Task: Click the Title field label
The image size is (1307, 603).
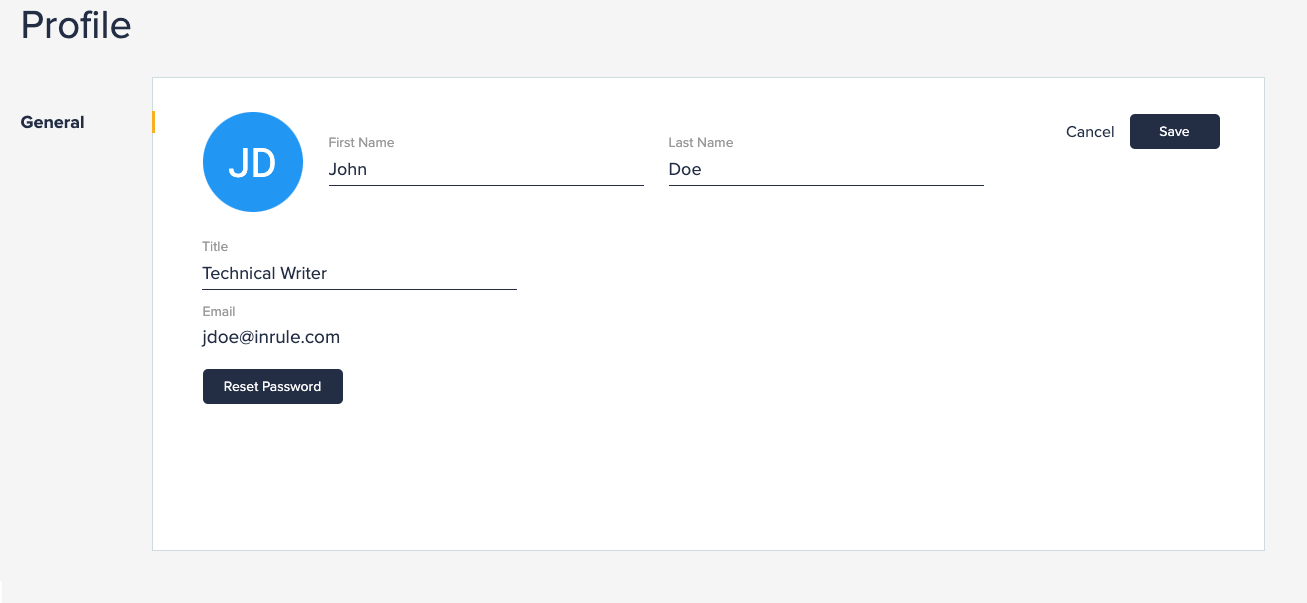Action: tap(215, 247)
